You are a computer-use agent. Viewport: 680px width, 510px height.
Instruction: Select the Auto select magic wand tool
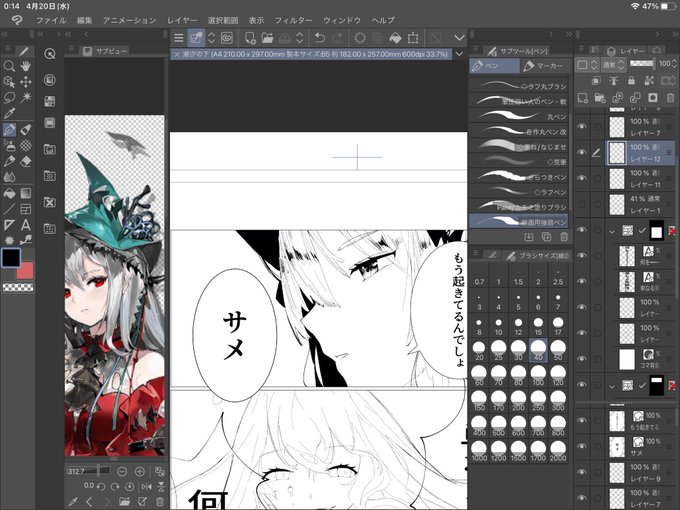(26, 97)
